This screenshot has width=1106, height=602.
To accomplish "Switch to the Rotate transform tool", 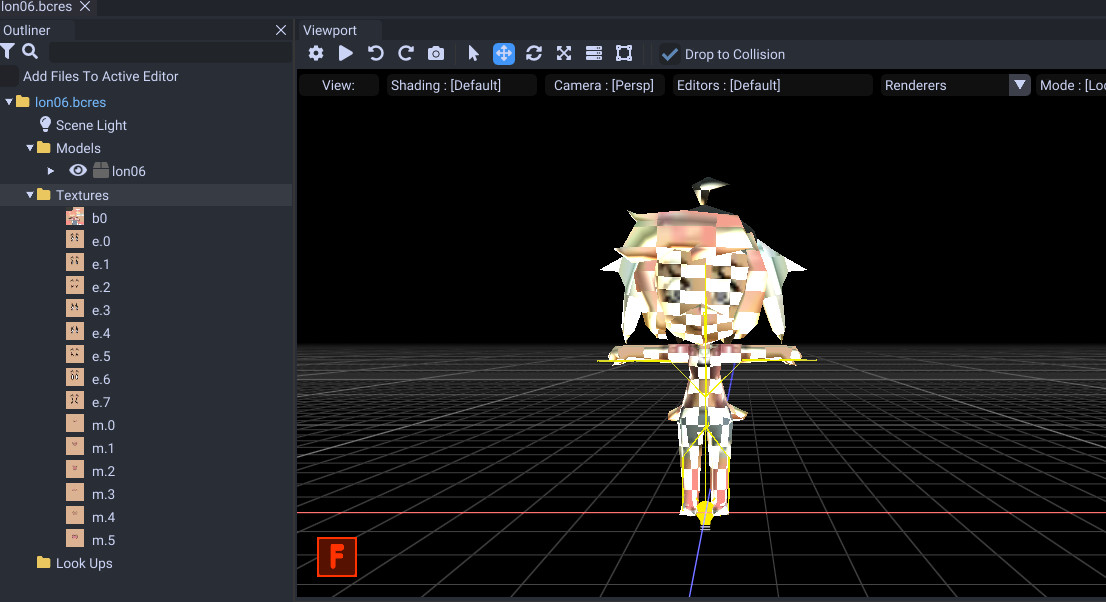I will [534, 53].
